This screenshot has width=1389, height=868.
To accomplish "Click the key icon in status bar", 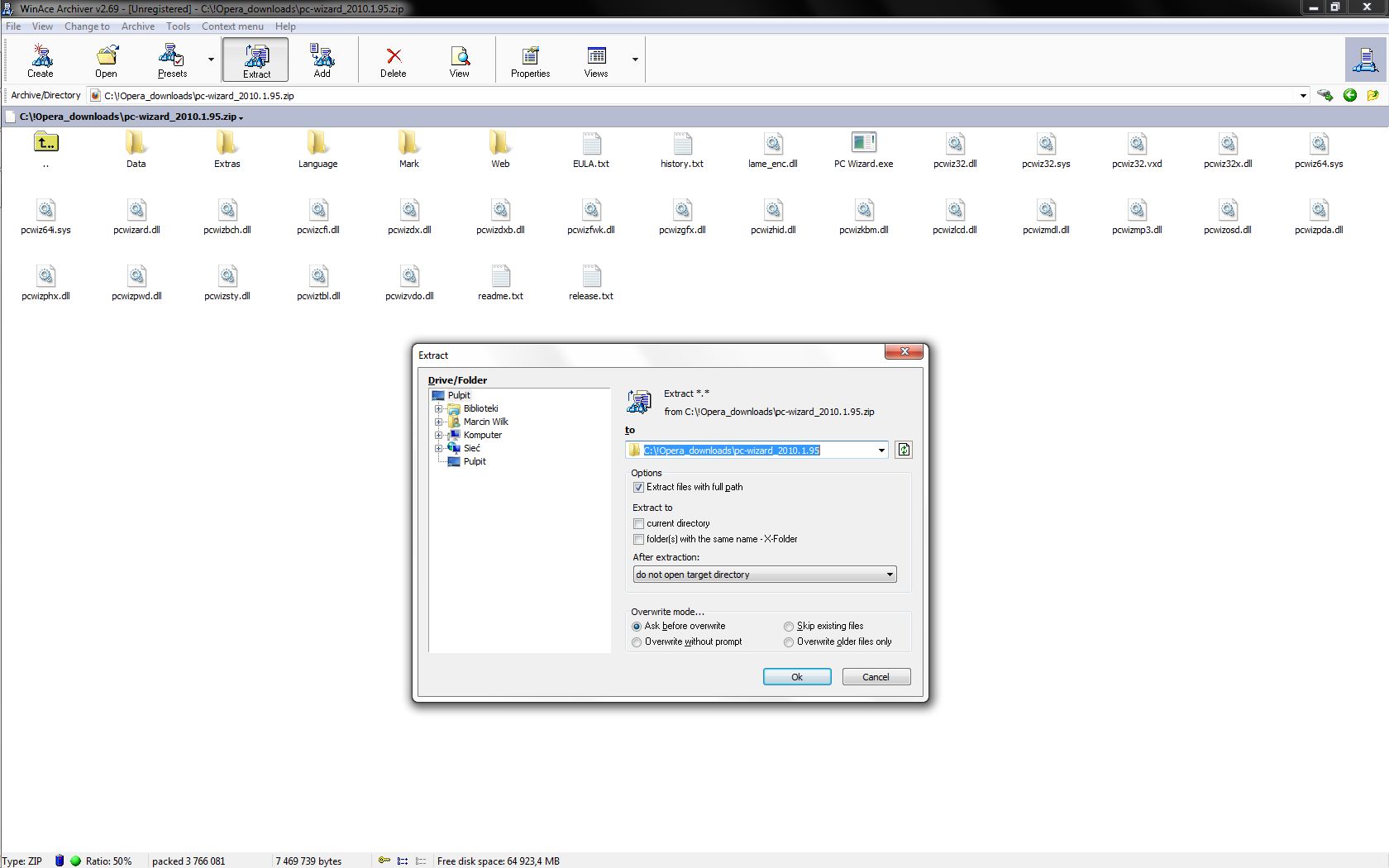I will [384, 861].
